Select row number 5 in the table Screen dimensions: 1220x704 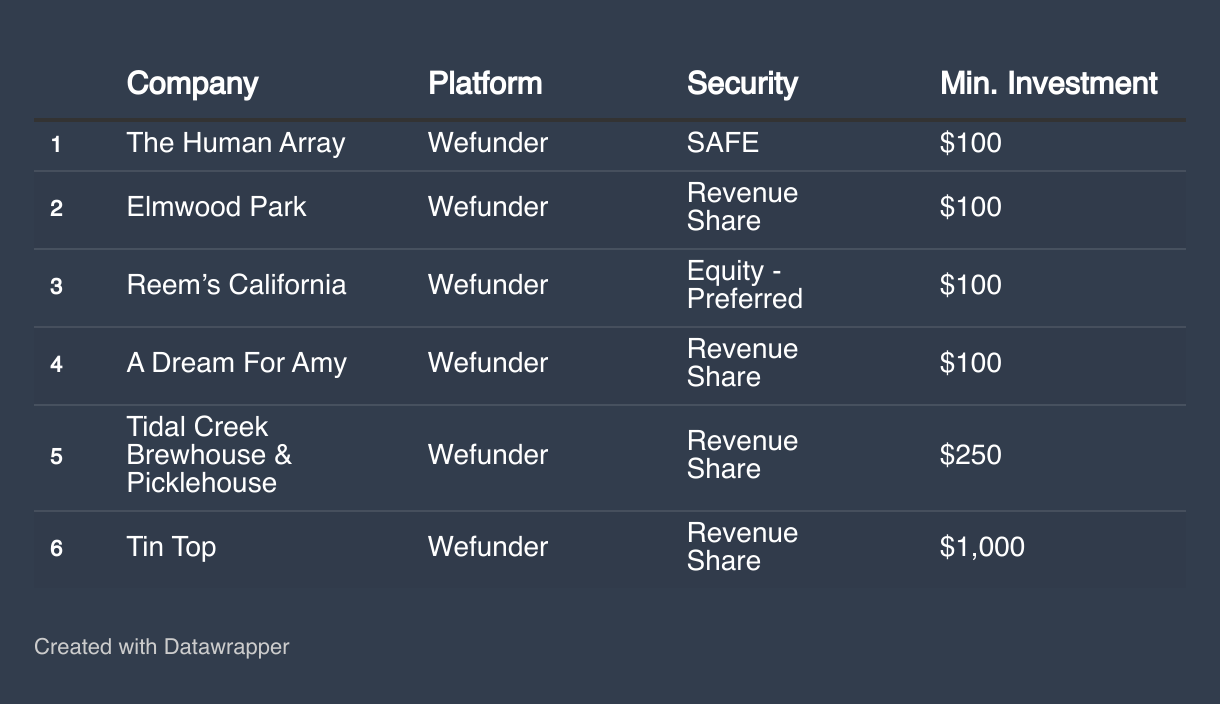coord(56,456)
